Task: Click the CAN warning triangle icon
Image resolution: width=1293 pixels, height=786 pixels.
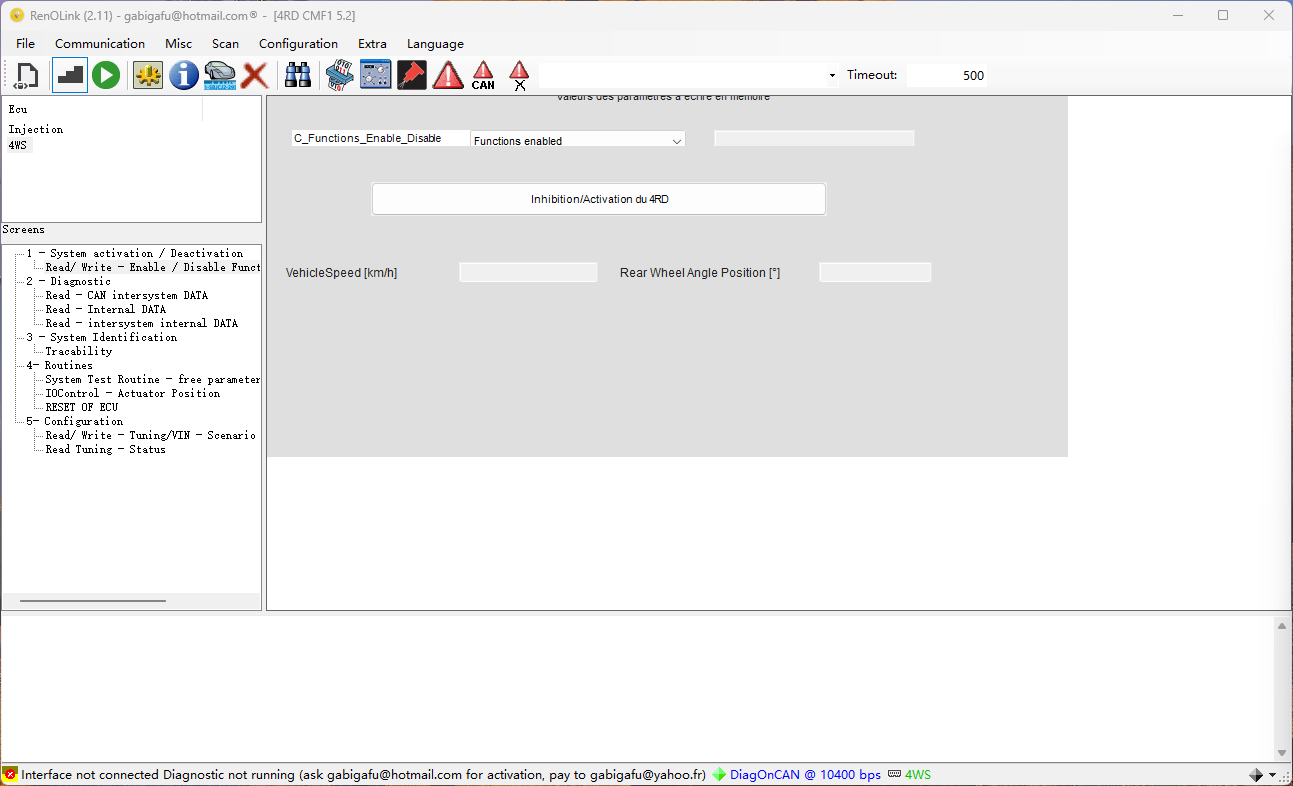Action: [483, 75]
